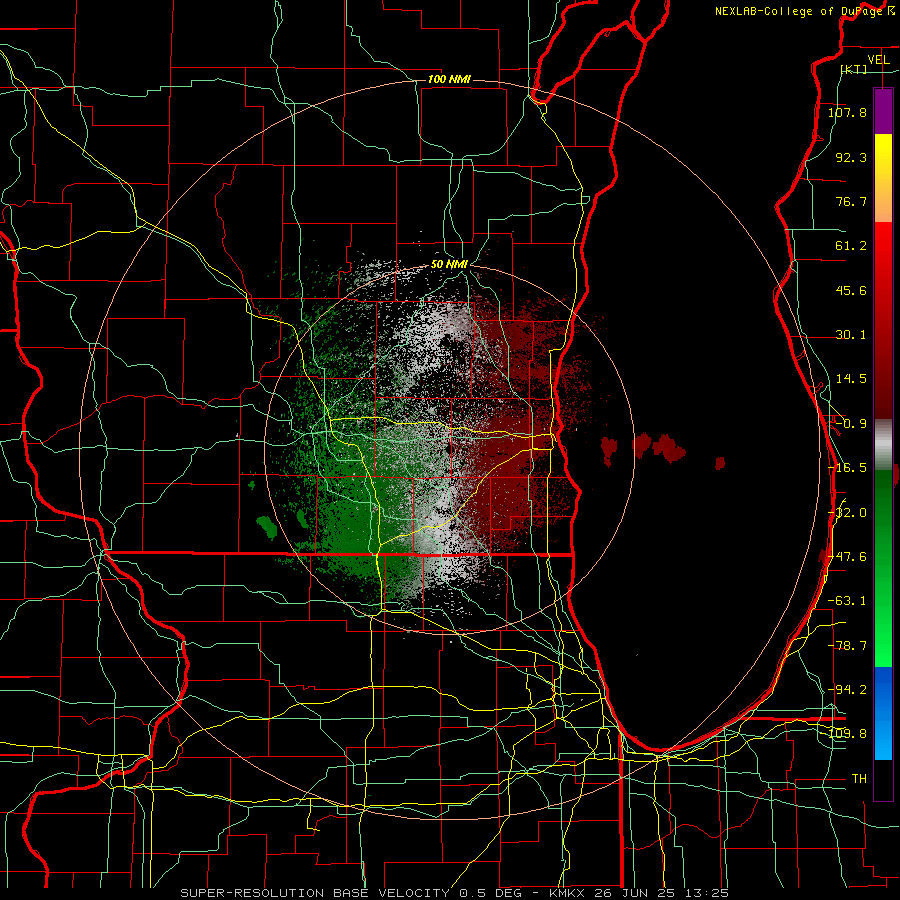Select the 92.3 scale value

[x=851, y=157]
